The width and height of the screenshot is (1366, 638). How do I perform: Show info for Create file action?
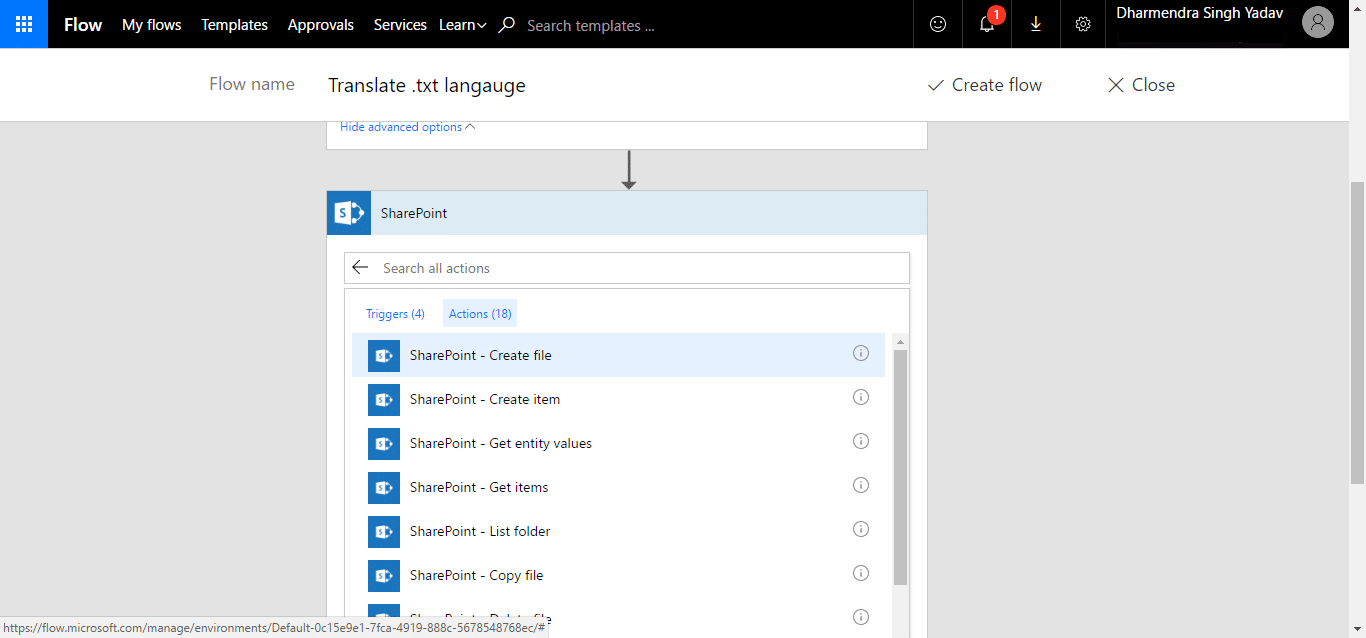coord(861,353)
